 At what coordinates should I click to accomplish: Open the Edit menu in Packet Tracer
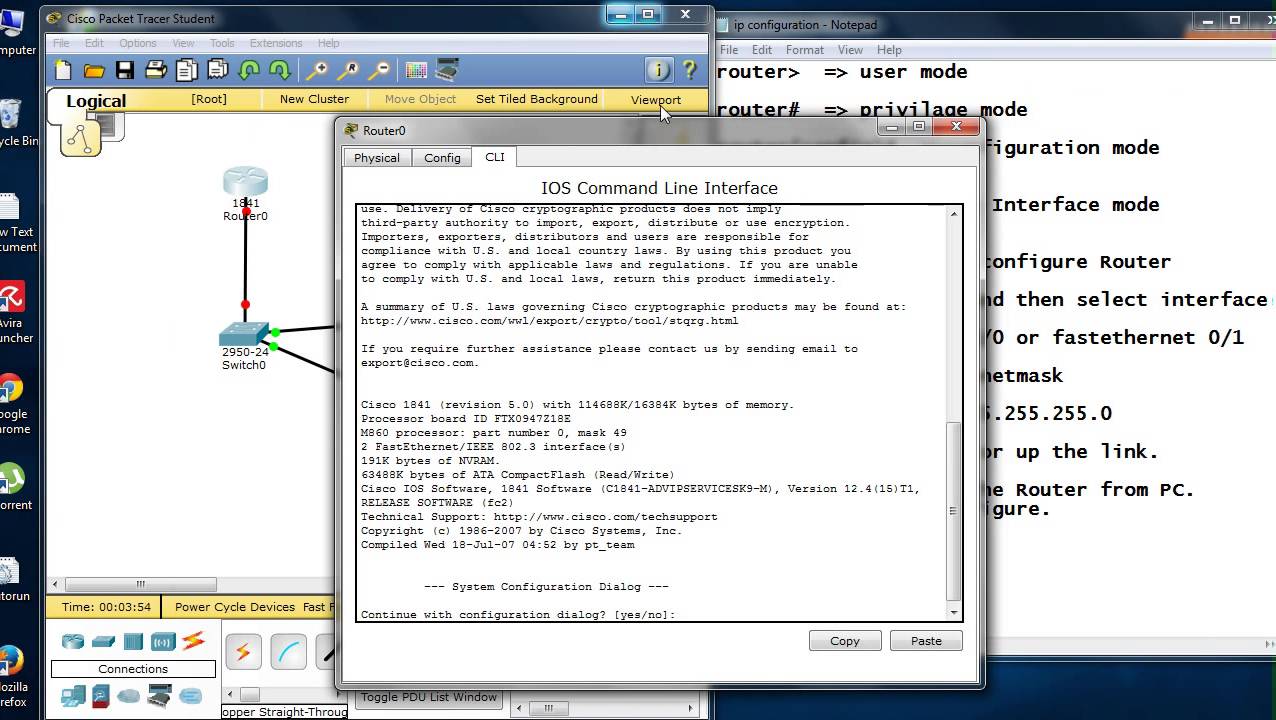[94, 43]
